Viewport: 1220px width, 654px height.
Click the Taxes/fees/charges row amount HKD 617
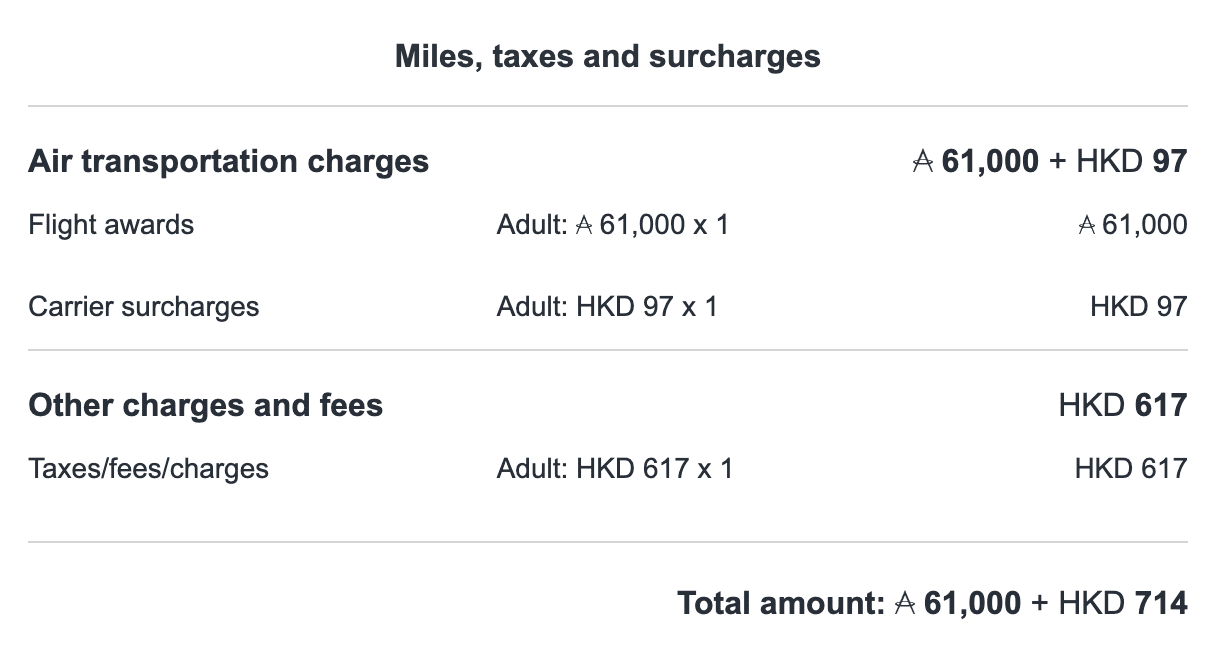pos(1131,468)
